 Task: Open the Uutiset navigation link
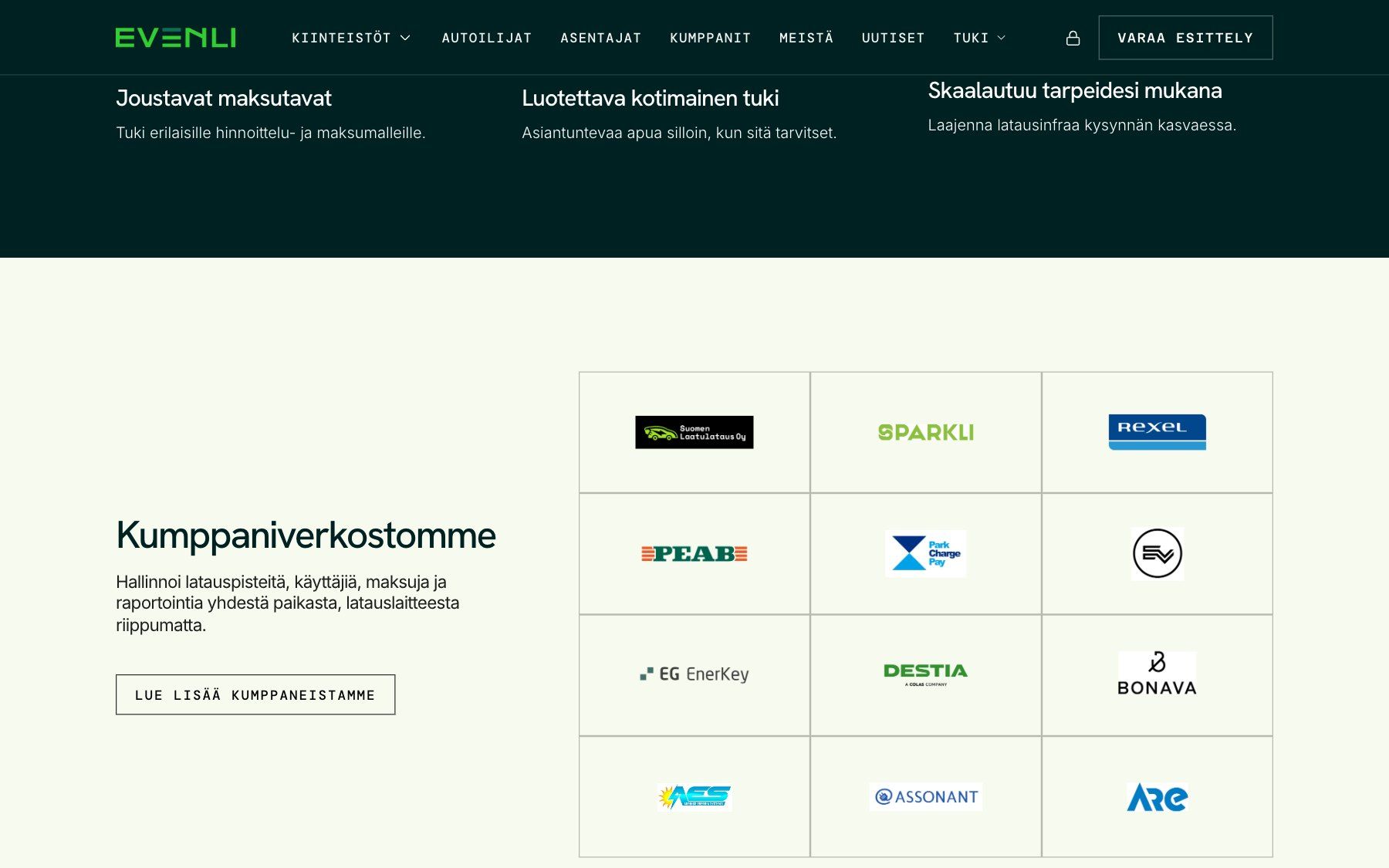(894, 38)
